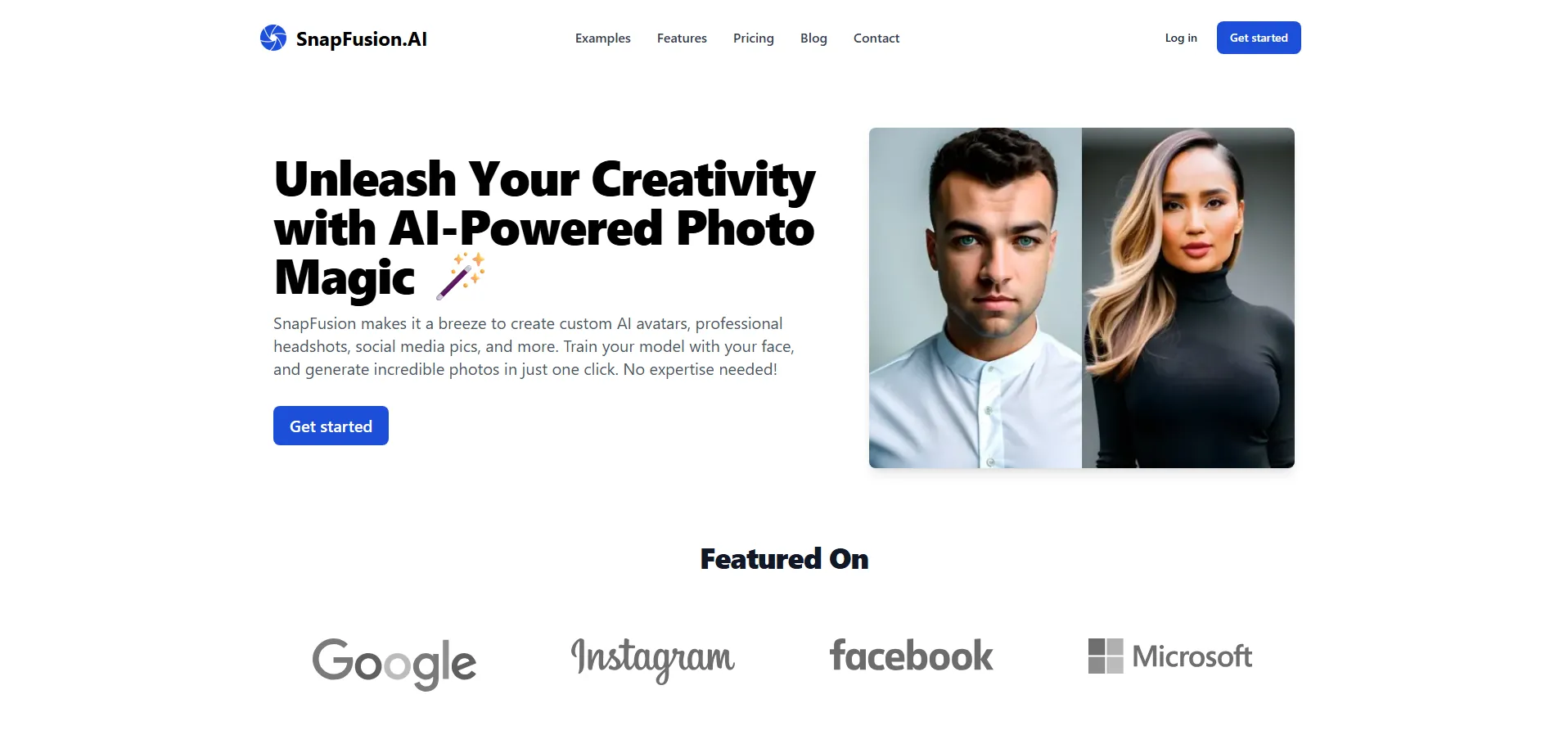Click the facebook logo

912,656
